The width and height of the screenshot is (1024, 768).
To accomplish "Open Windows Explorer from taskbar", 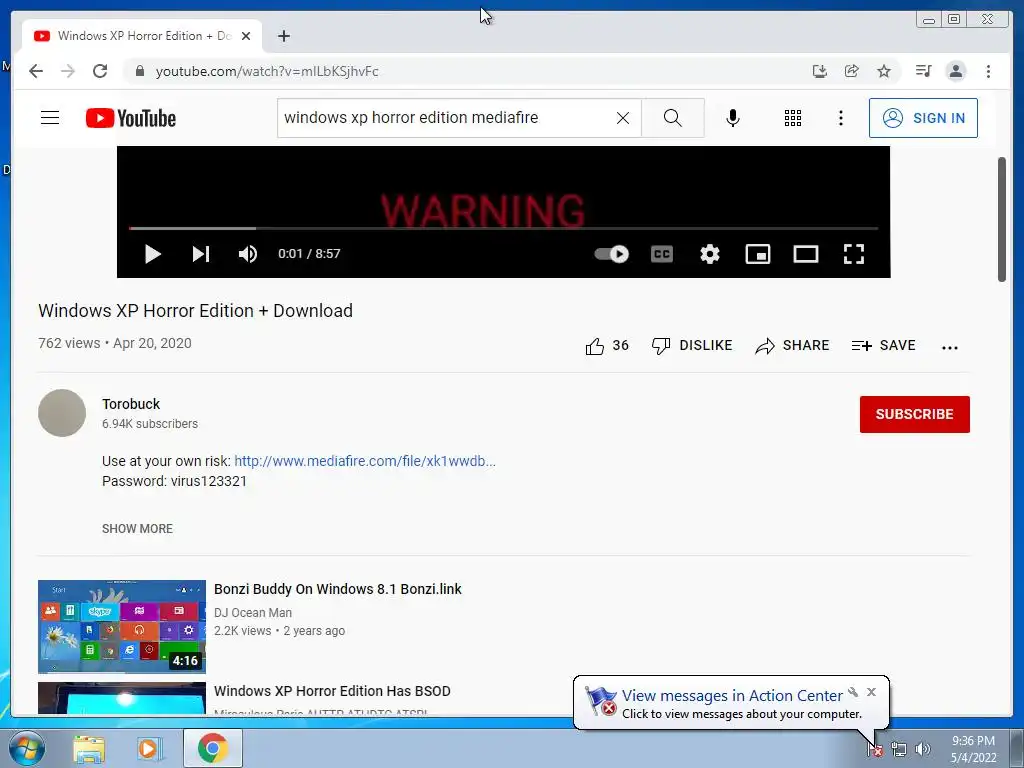I will (x=89, y=748).
